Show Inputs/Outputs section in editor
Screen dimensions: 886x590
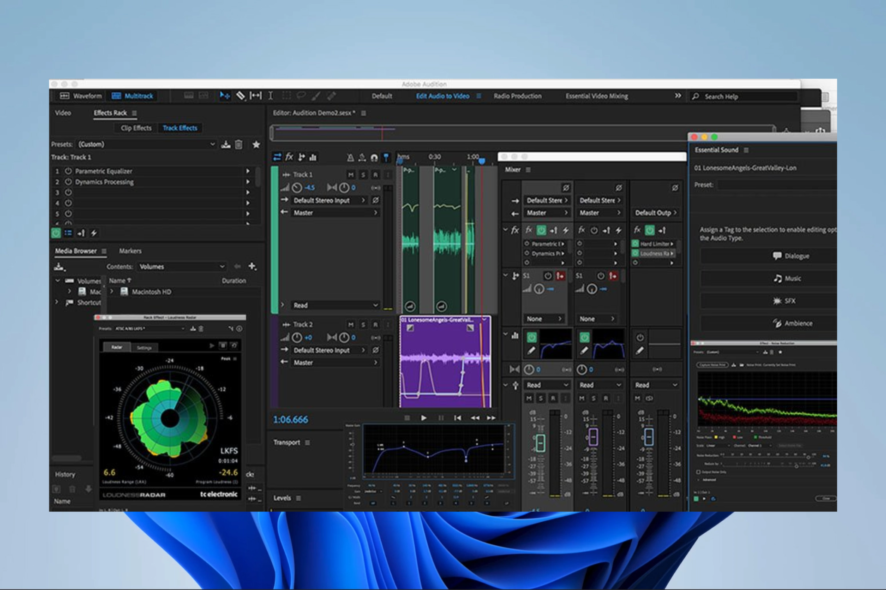(277, 157)
